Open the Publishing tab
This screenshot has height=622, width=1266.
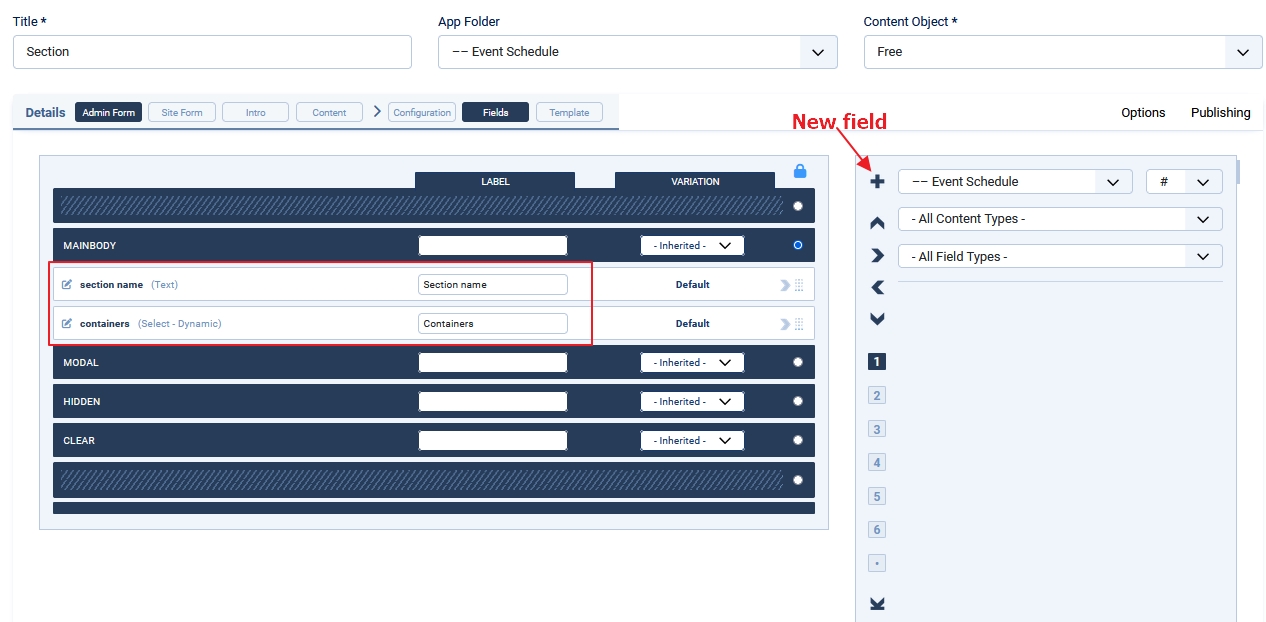coord(1220,113)
